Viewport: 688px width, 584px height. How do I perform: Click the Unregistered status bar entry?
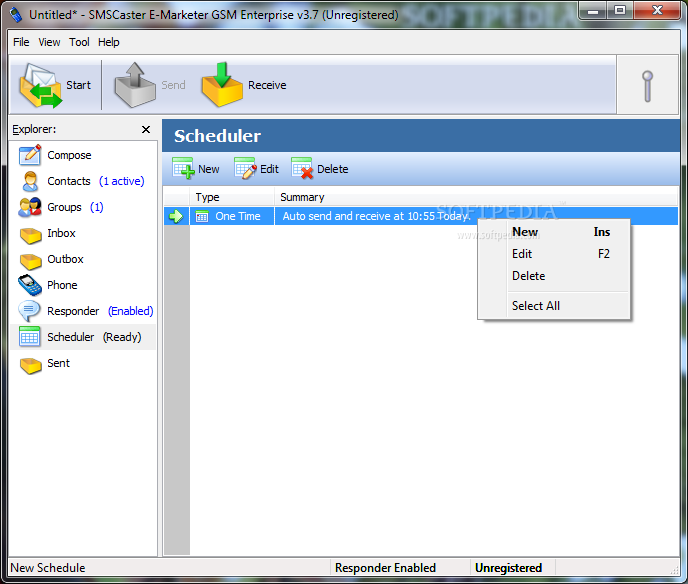(508, 568)
